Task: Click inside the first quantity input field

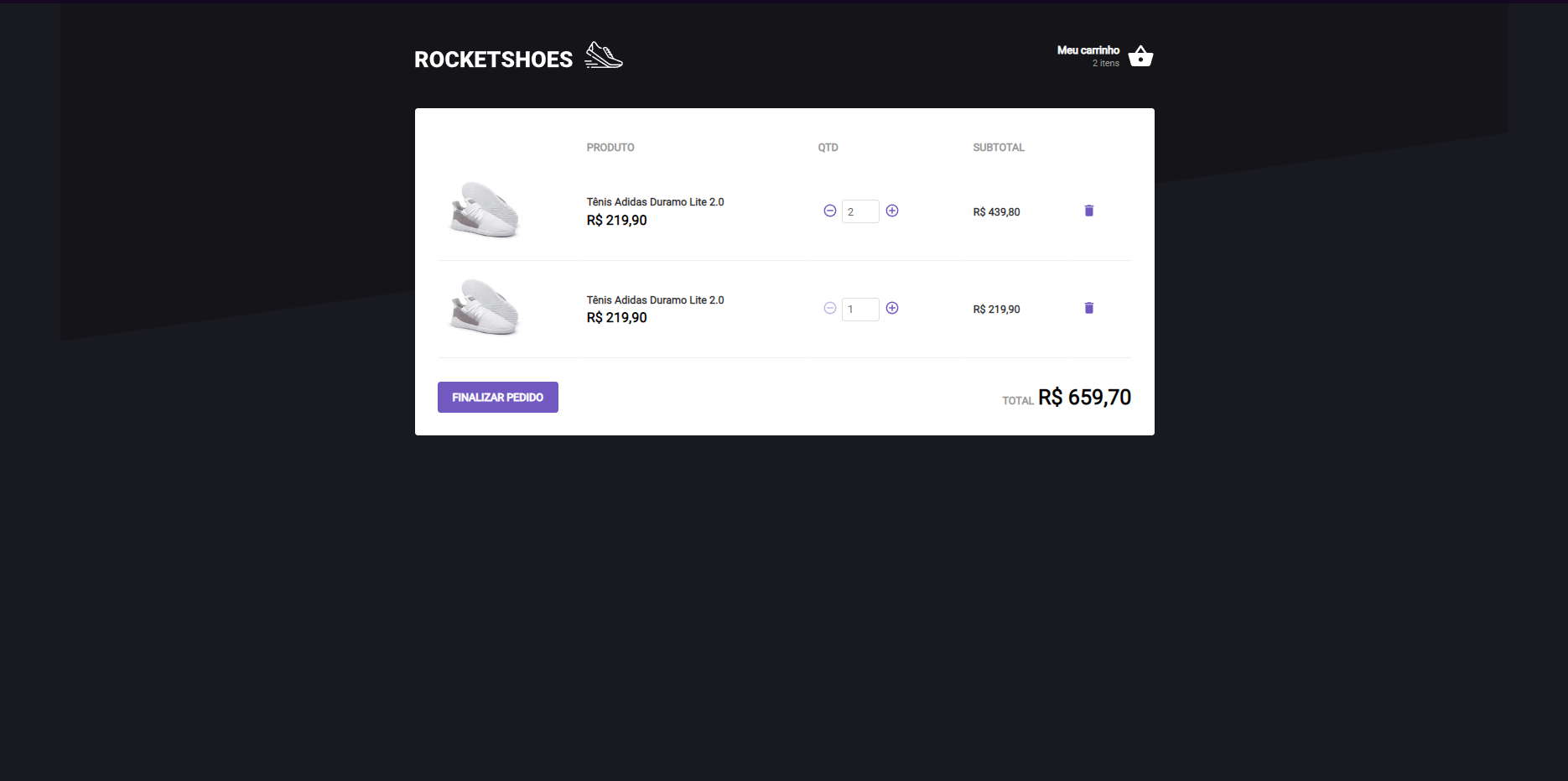Action: 860,211
